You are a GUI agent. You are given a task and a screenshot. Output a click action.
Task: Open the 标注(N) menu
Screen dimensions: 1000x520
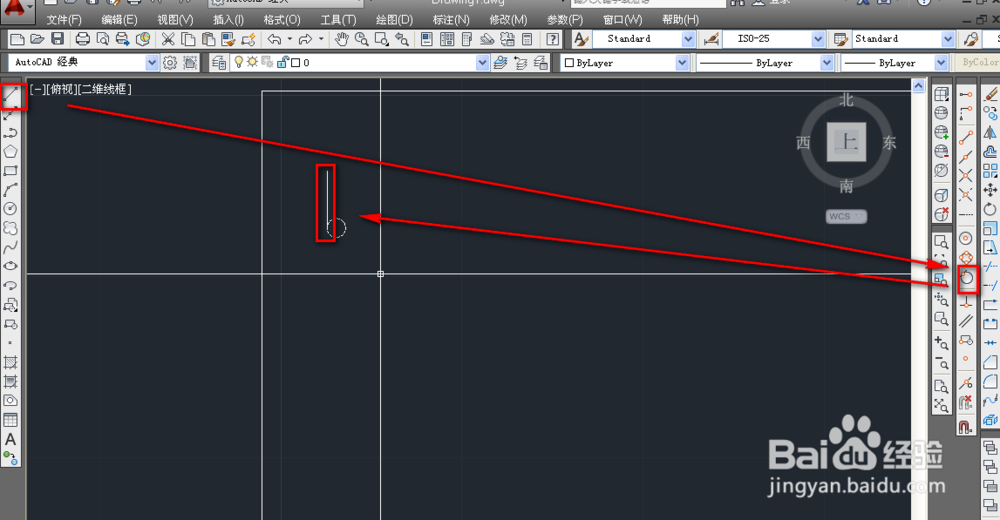click(x=451, y=20)
